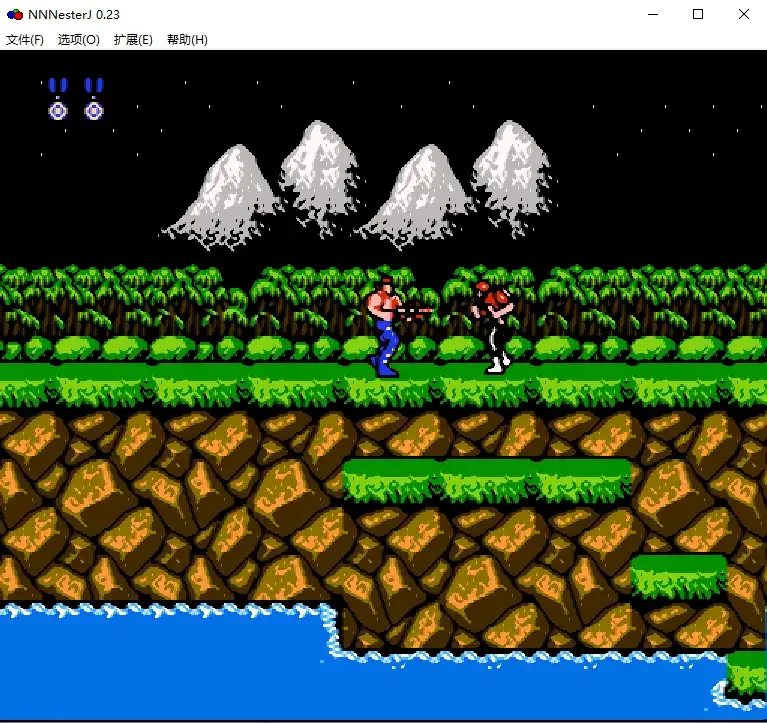
Task: Click the NNNesterJ app icon in title bar
Action: 15,15
